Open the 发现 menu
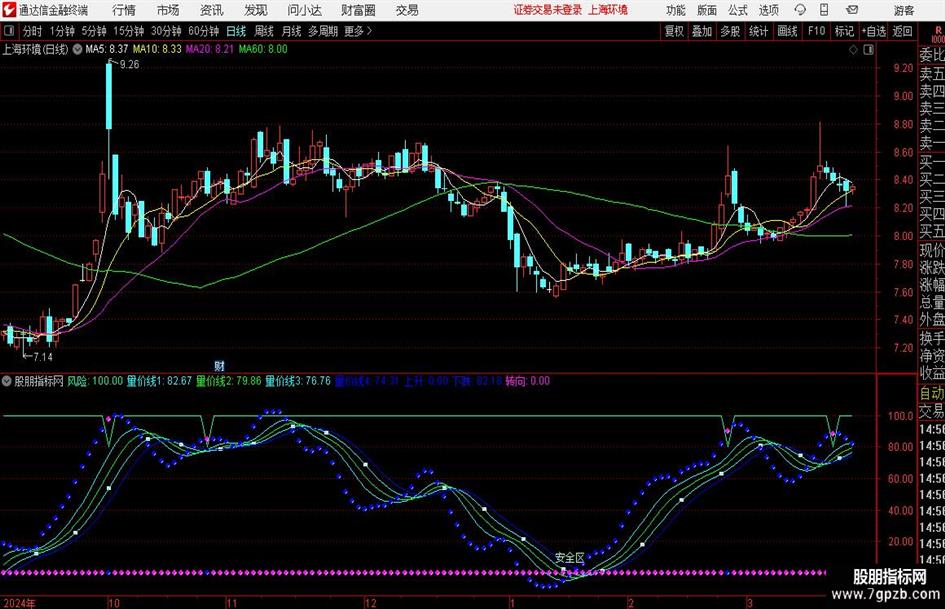The image size is (945, 609). pos(256,10)
